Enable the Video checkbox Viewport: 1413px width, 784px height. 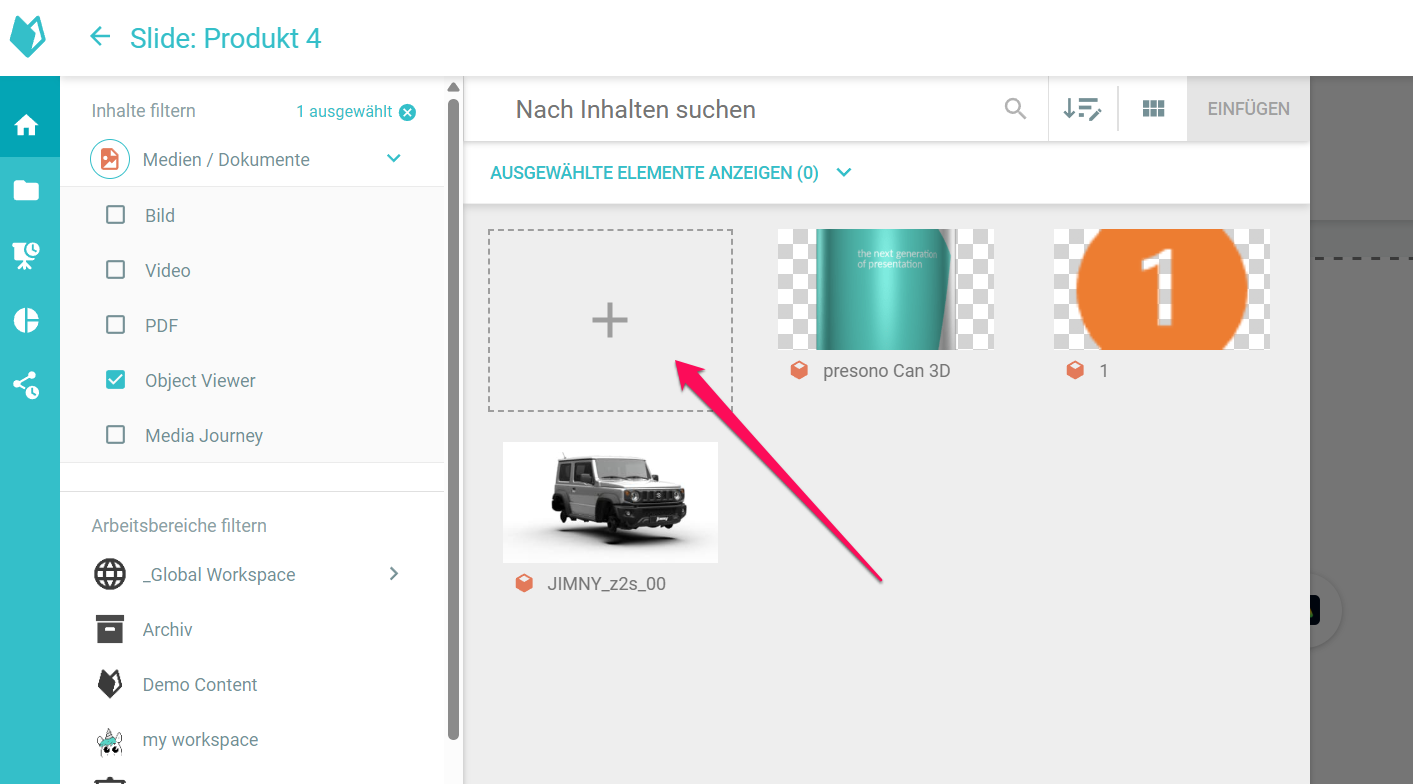pos(116,270)
